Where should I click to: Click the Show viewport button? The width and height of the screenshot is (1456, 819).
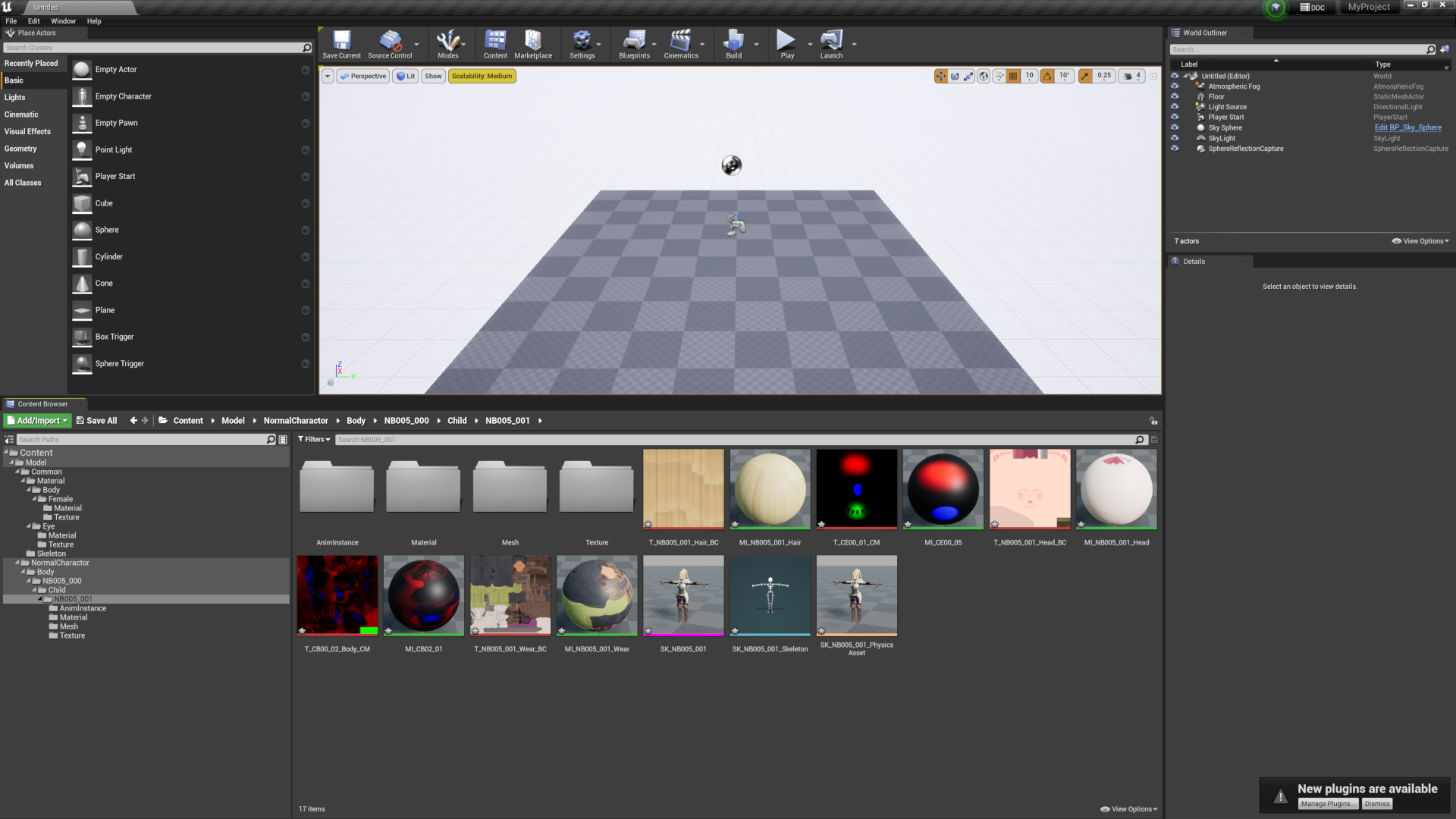tap(433, 76)
